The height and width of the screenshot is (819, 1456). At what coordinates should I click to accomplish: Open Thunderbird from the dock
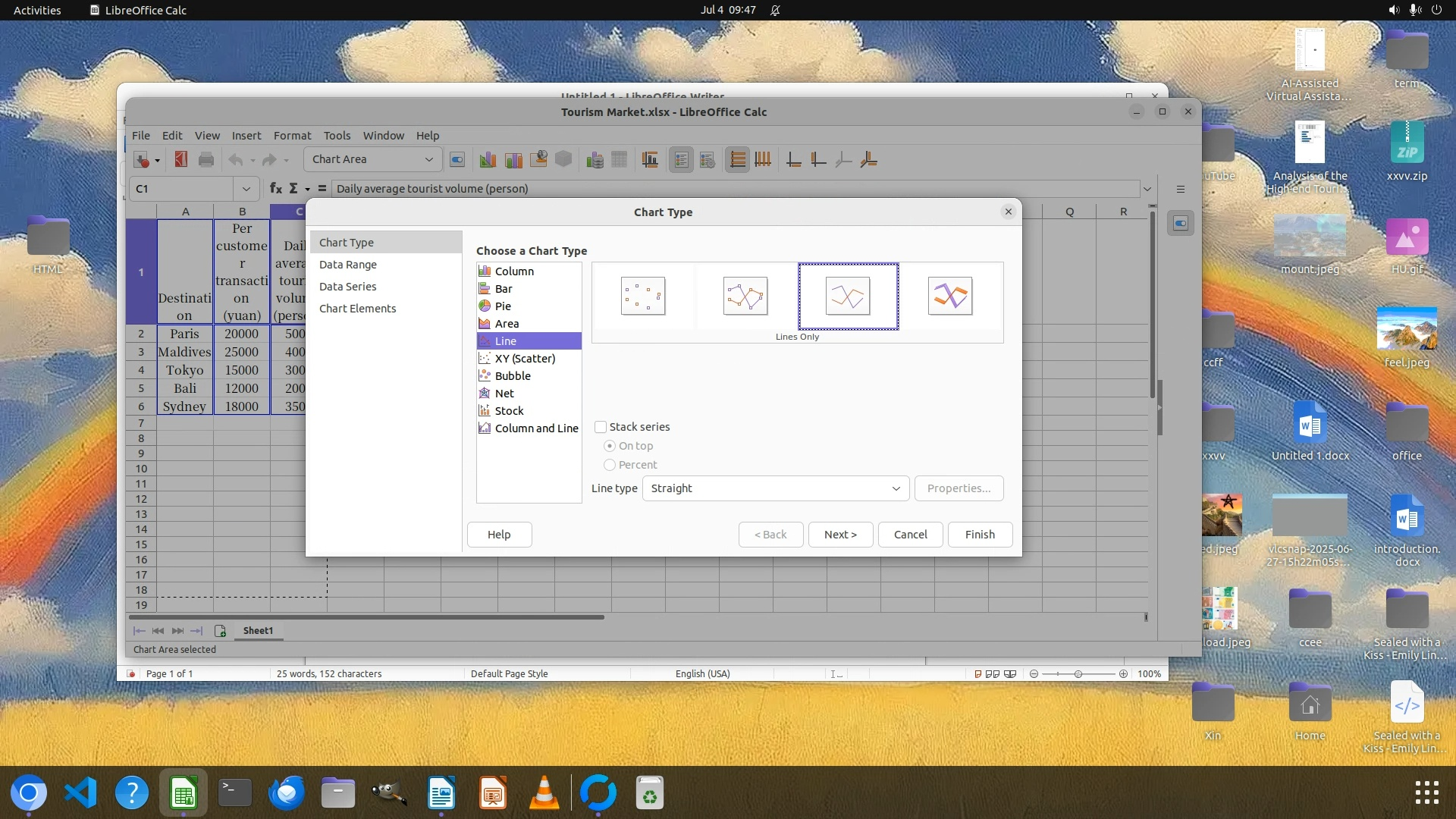coord(287,793)
